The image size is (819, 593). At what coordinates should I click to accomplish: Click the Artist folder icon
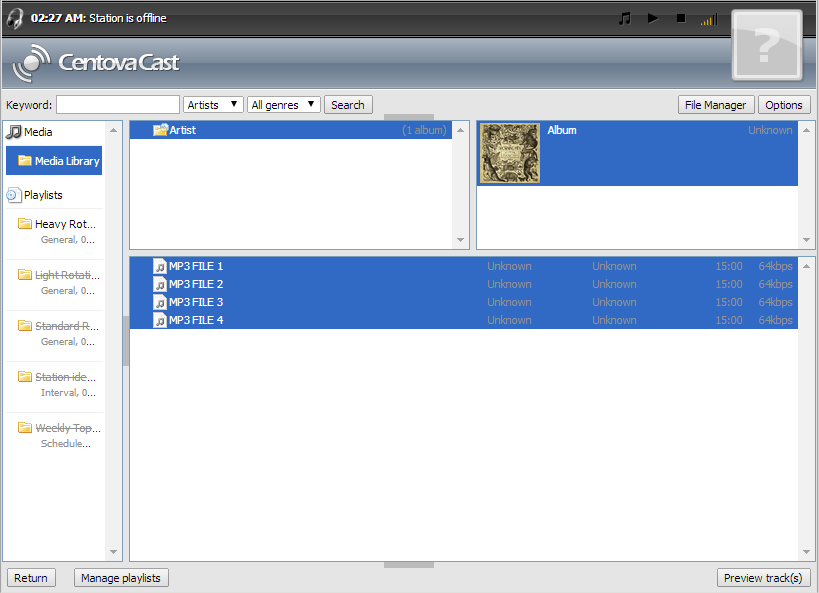click(x=160, y=130)
